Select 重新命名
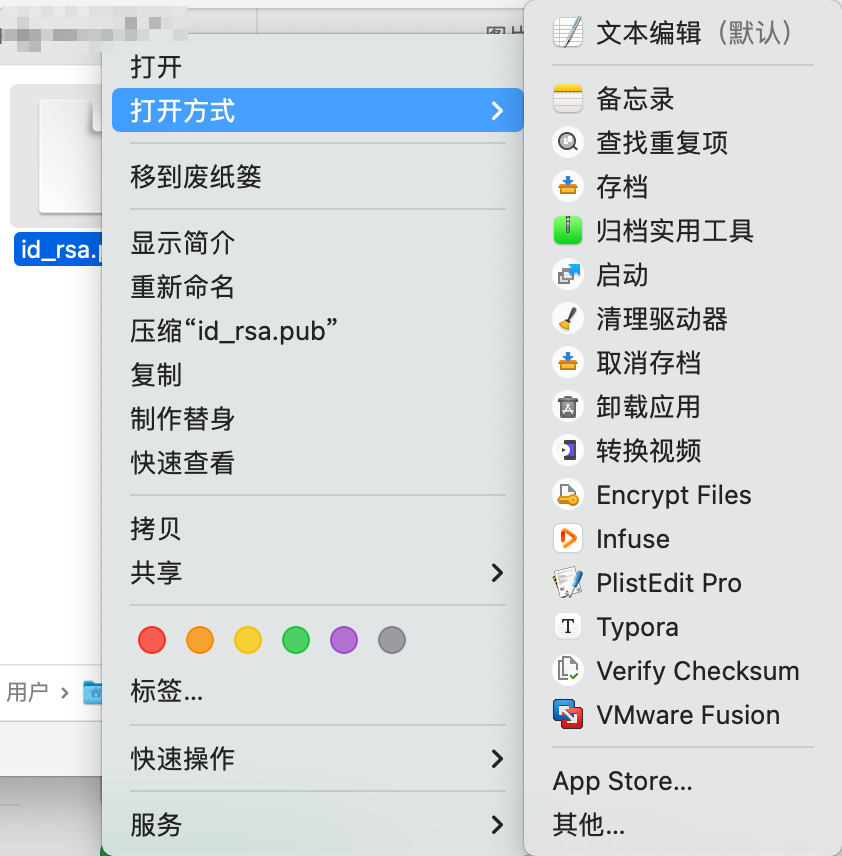 click(318, 287)
